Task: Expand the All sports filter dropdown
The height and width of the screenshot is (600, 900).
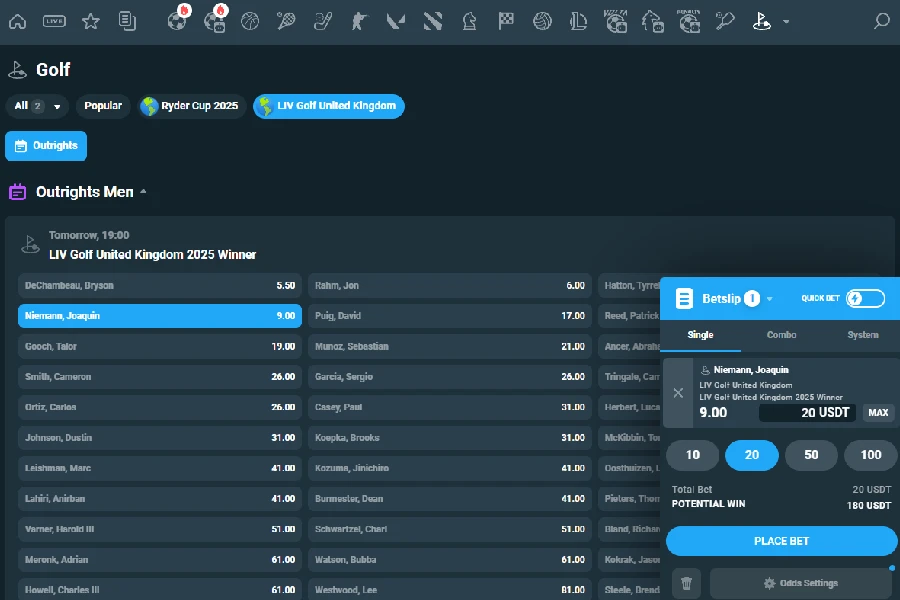Action: tap(37, 106)
